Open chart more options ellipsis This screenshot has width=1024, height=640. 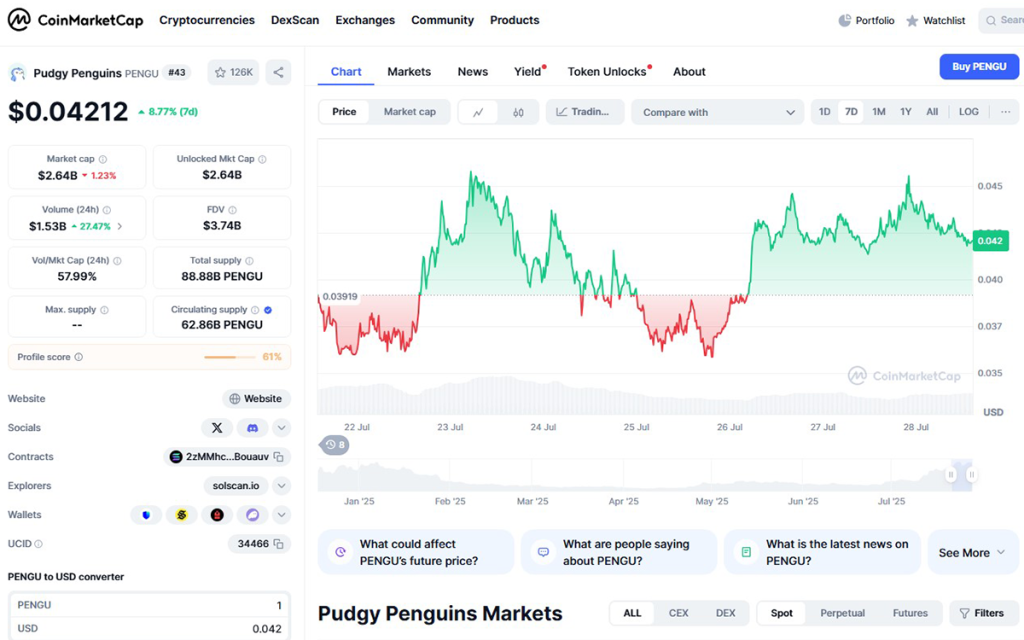click(1006, 112)
